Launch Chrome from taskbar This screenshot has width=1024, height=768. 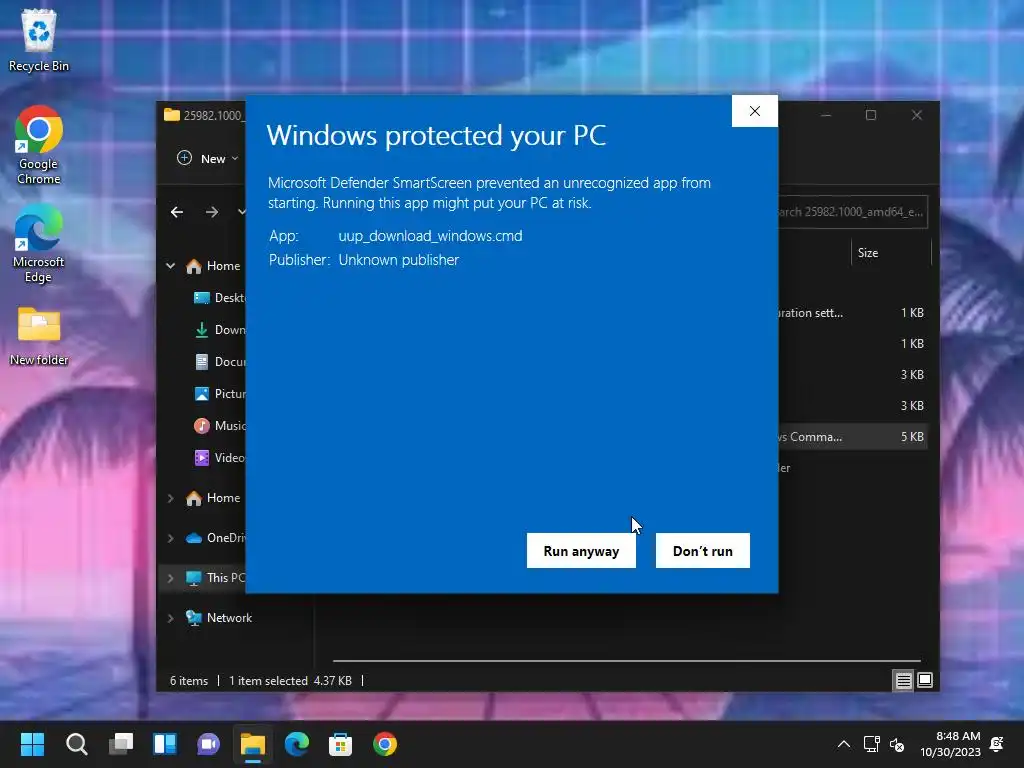(385, 744)
